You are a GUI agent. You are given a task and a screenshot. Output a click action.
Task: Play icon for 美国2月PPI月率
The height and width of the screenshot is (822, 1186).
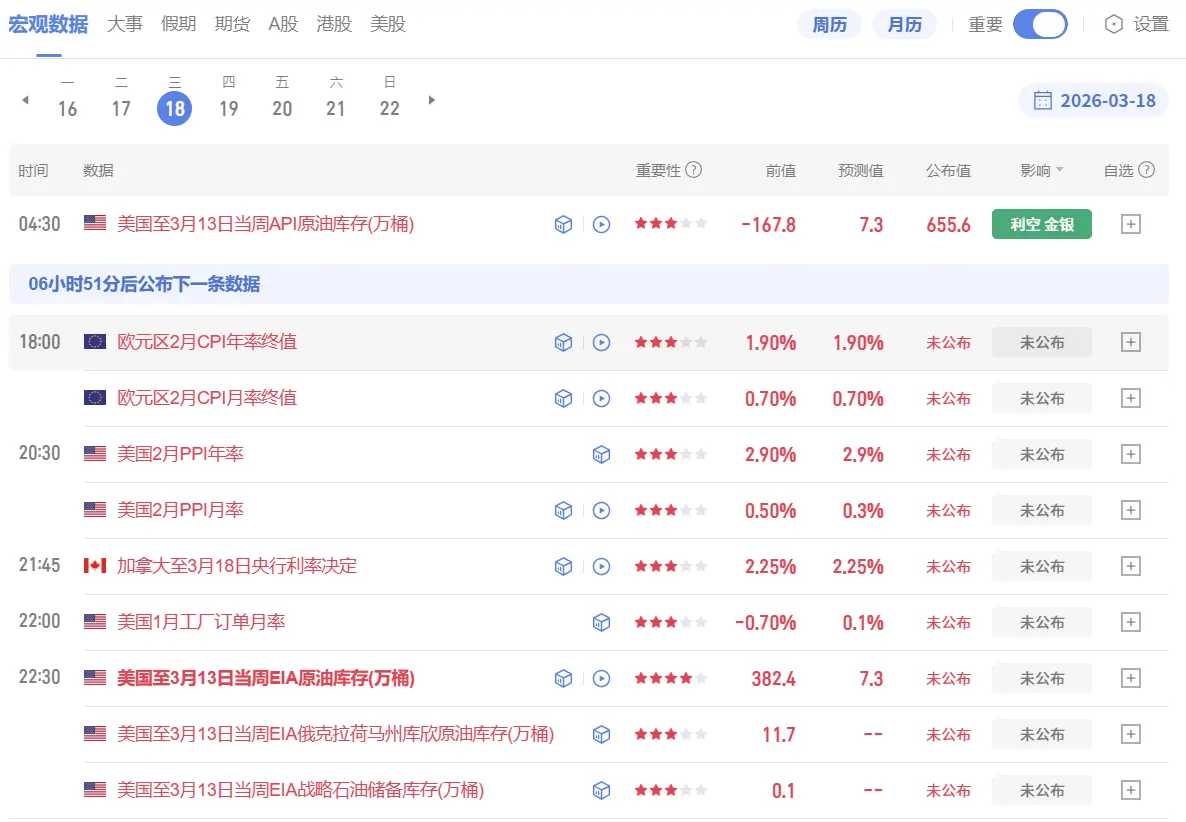click(601, 510)
